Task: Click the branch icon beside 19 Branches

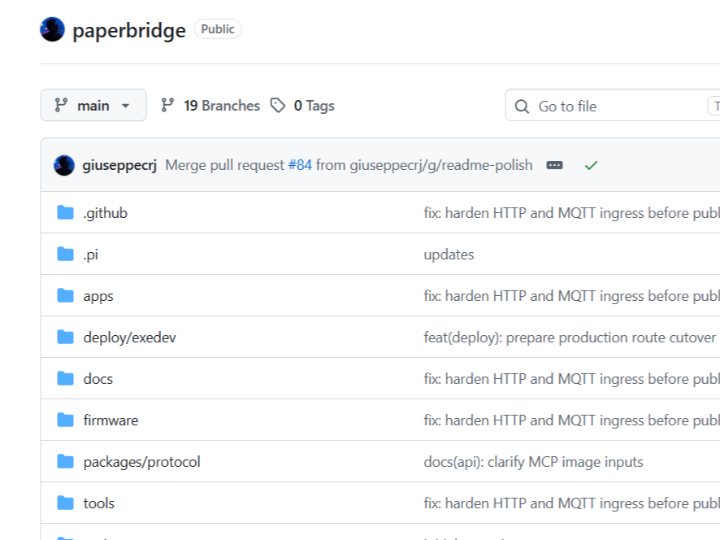Action: click(168, 105)
